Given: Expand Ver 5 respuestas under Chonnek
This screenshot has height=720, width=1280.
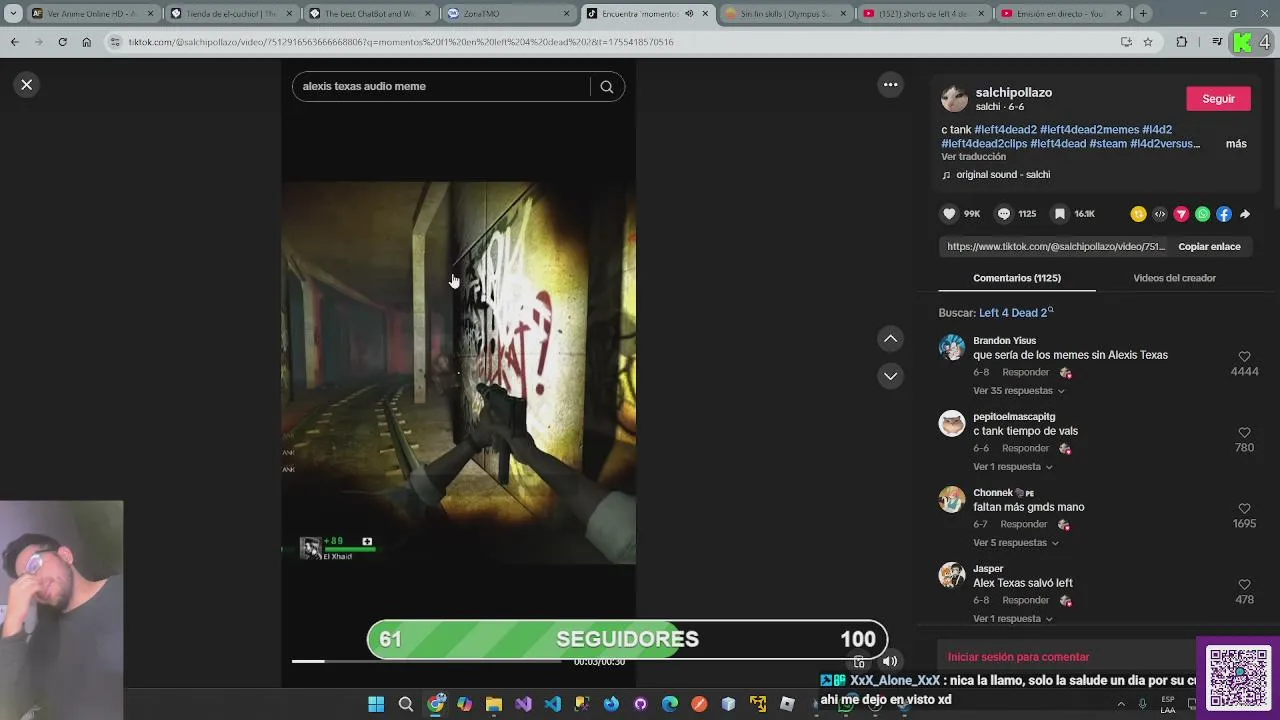Looking at the screenshot, I should (1016, 543).
